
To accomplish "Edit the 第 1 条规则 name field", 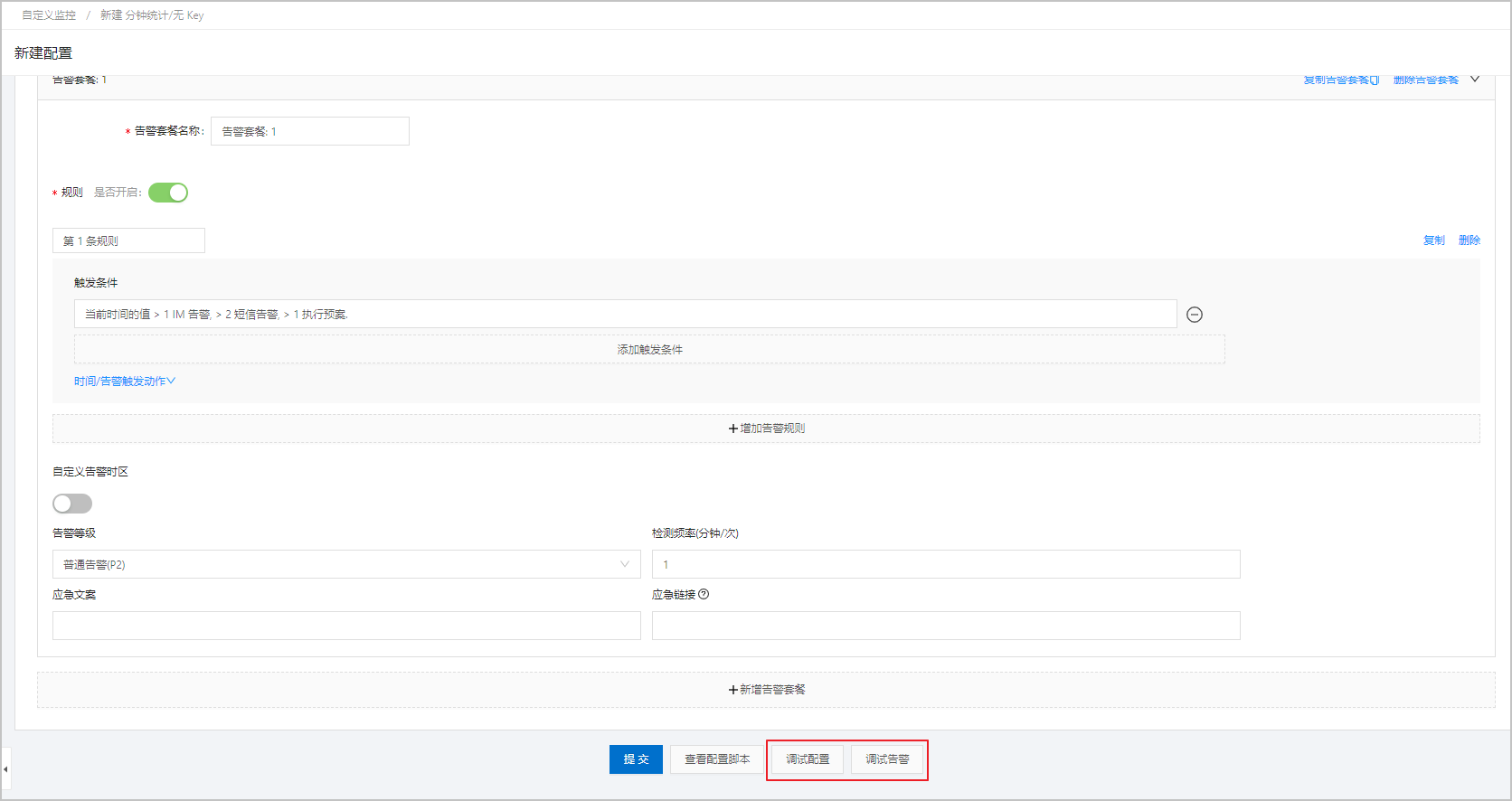I will pos(128,240).
